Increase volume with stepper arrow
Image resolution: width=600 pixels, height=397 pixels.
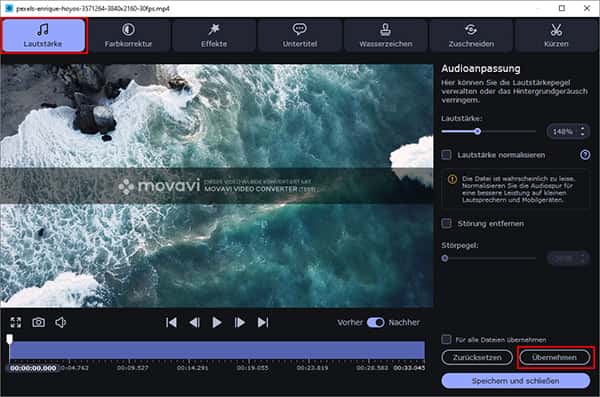click(x=582, y=128)
